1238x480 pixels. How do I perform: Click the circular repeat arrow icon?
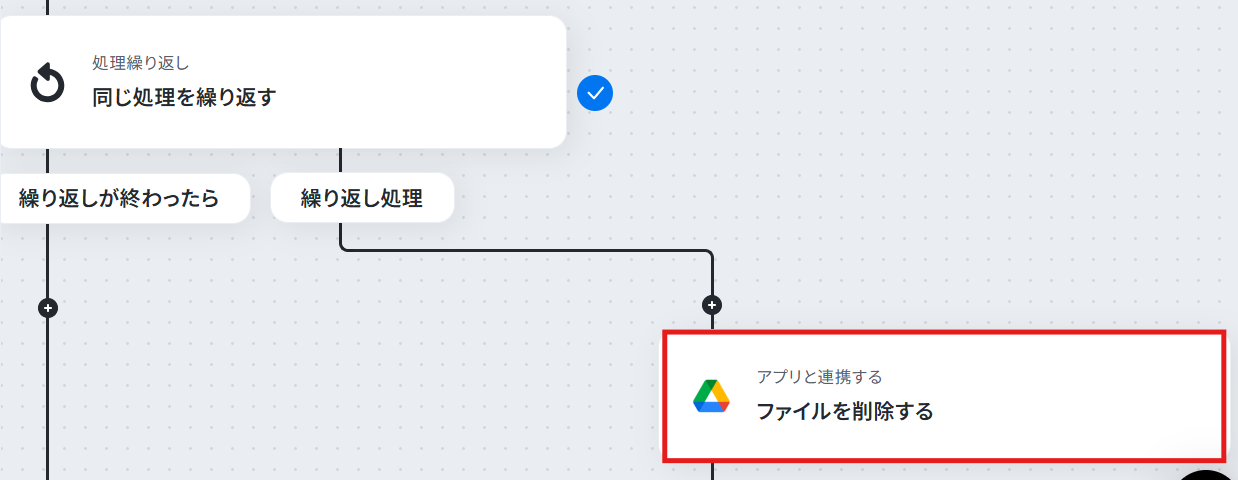tap(47, 84)
